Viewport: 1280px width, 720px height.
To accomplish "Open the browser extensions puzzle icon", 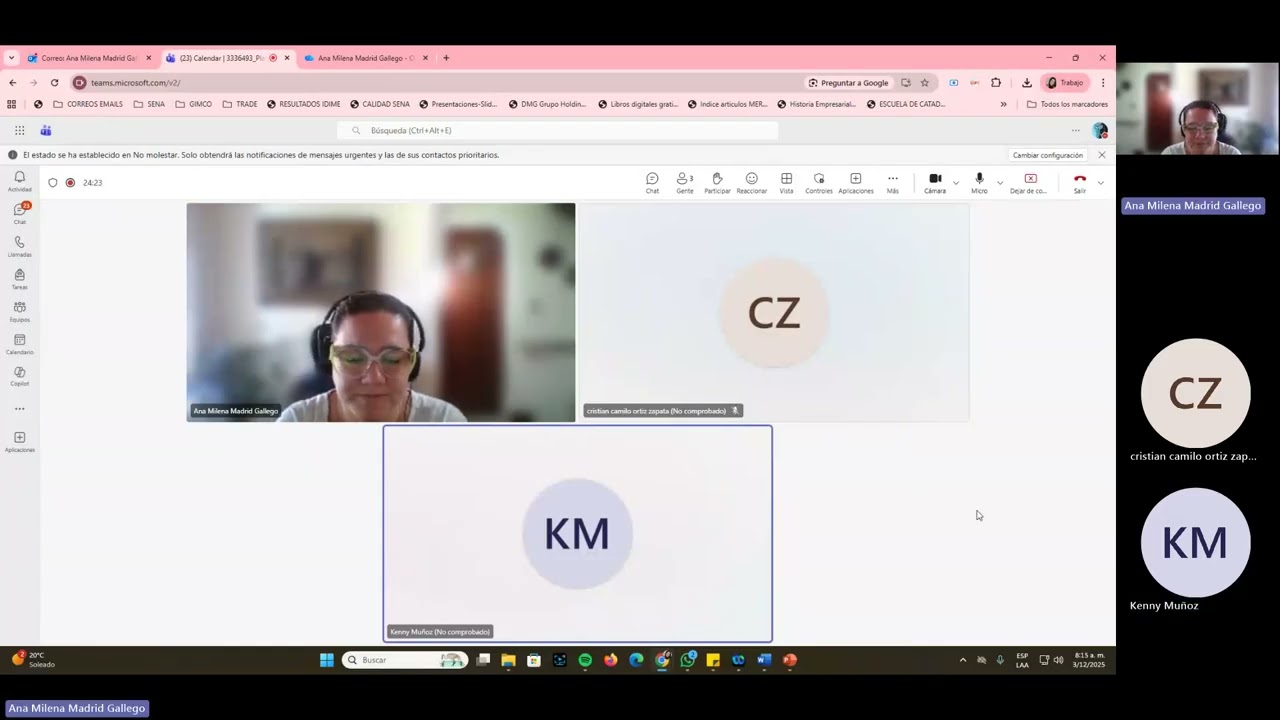I will tap(996, 83).
